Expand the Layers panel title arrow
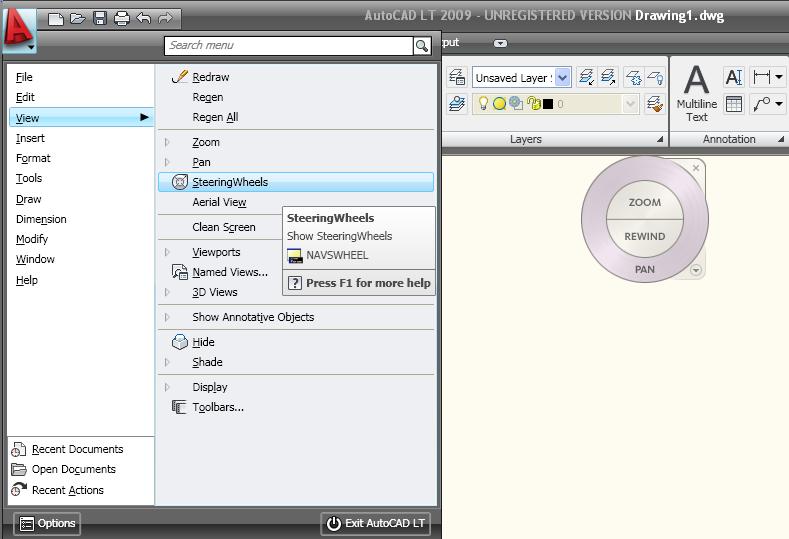This screenshot has height=539, width=789. tap(660, 139)
